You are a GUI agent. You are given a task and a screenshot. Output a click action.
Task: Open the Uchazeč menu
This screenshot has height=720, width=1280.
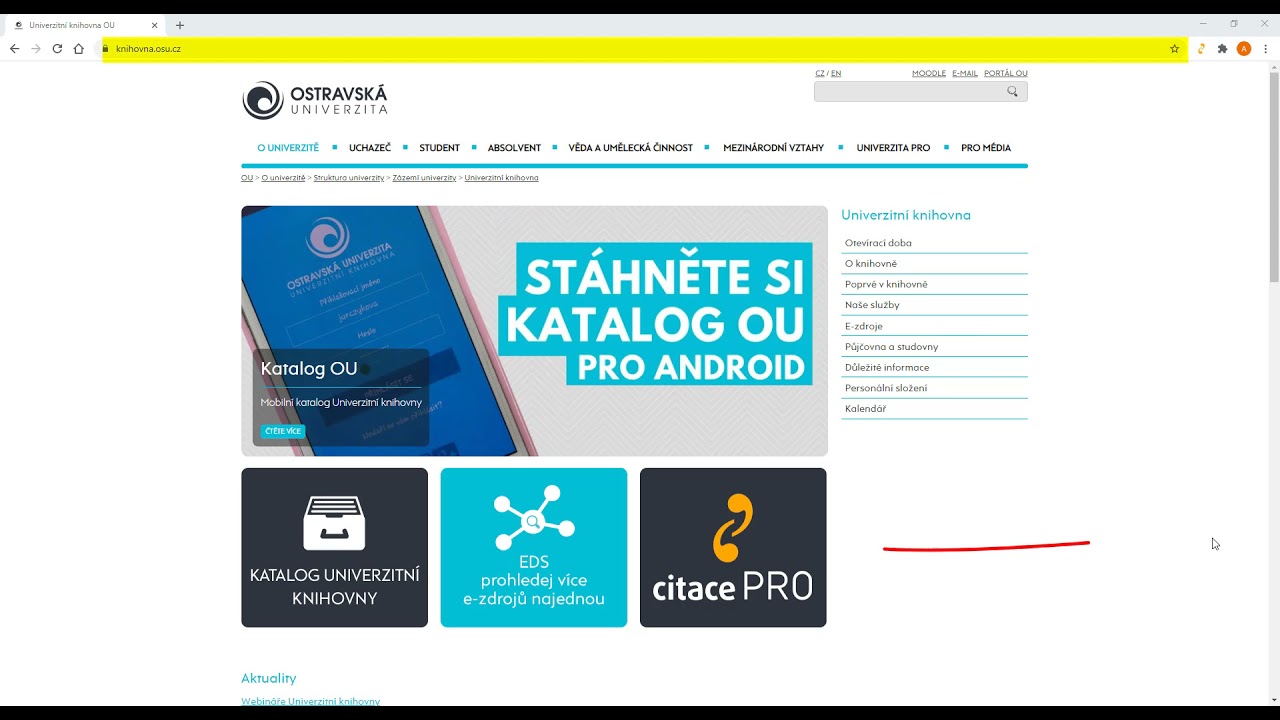[x=370, y=148]
